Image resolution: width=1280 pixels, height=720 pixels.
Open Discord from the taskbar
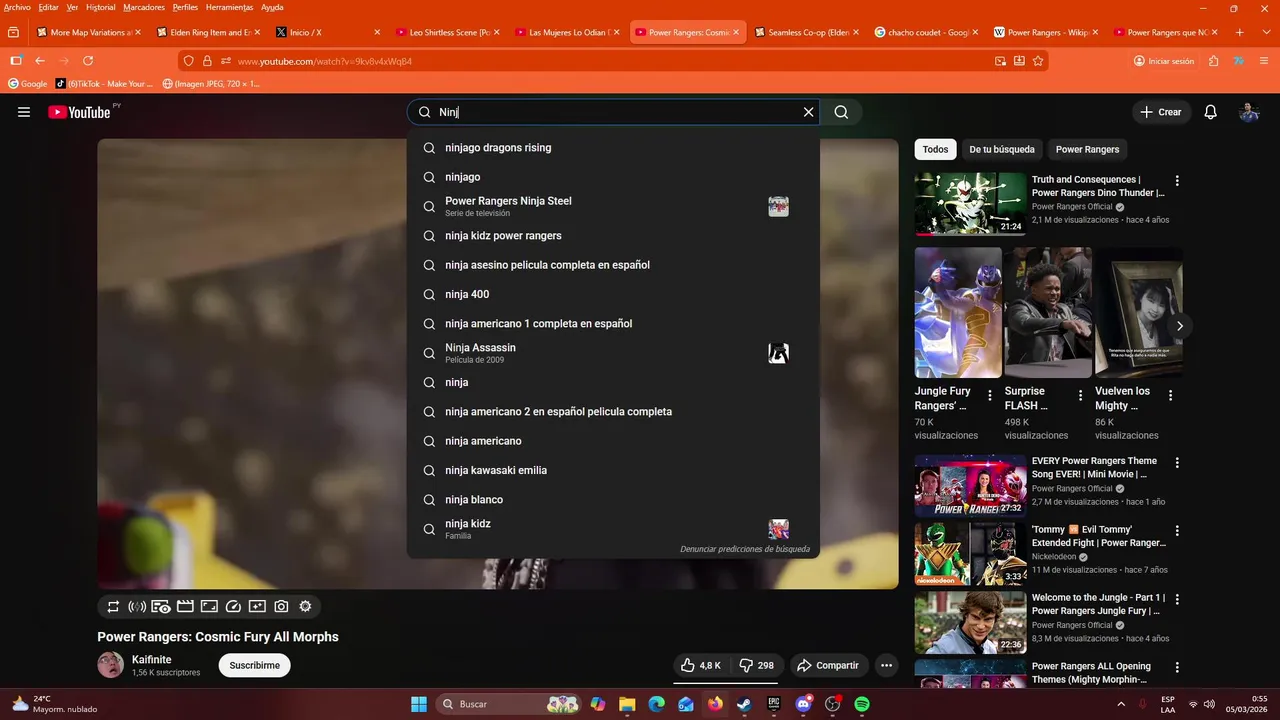click(x=803, y=704)
